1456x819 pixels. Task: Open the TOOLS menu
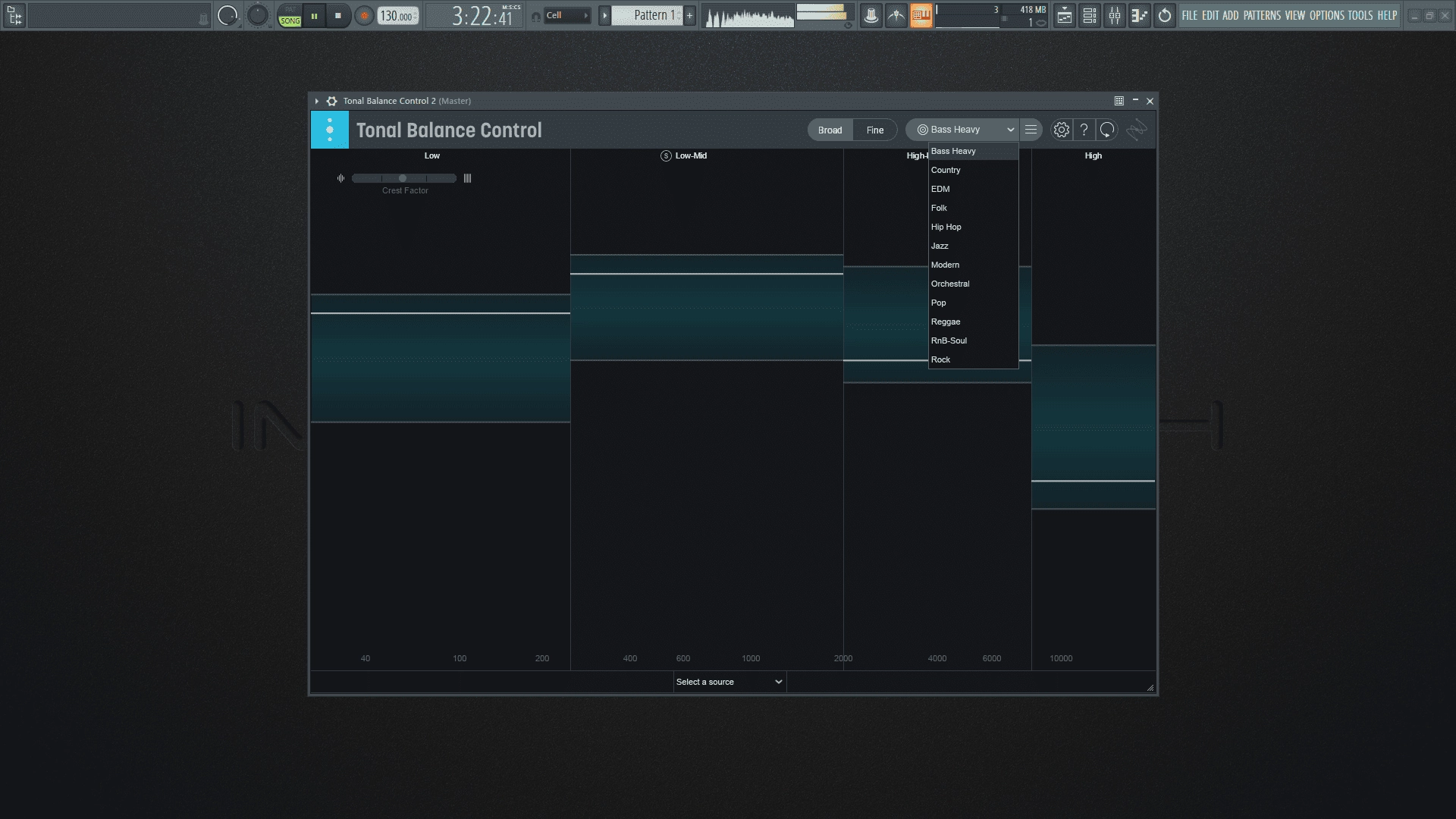(1360, 15)
